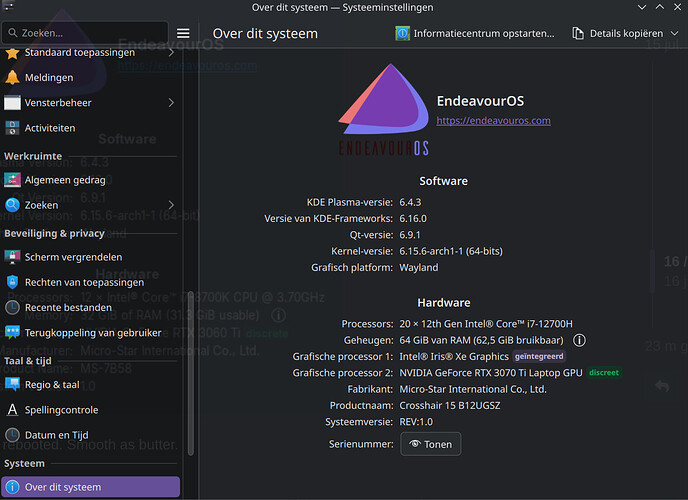Click the Meldingen bell icon
Viewport: 688px width, 500px height.
[x=12, y=78]
